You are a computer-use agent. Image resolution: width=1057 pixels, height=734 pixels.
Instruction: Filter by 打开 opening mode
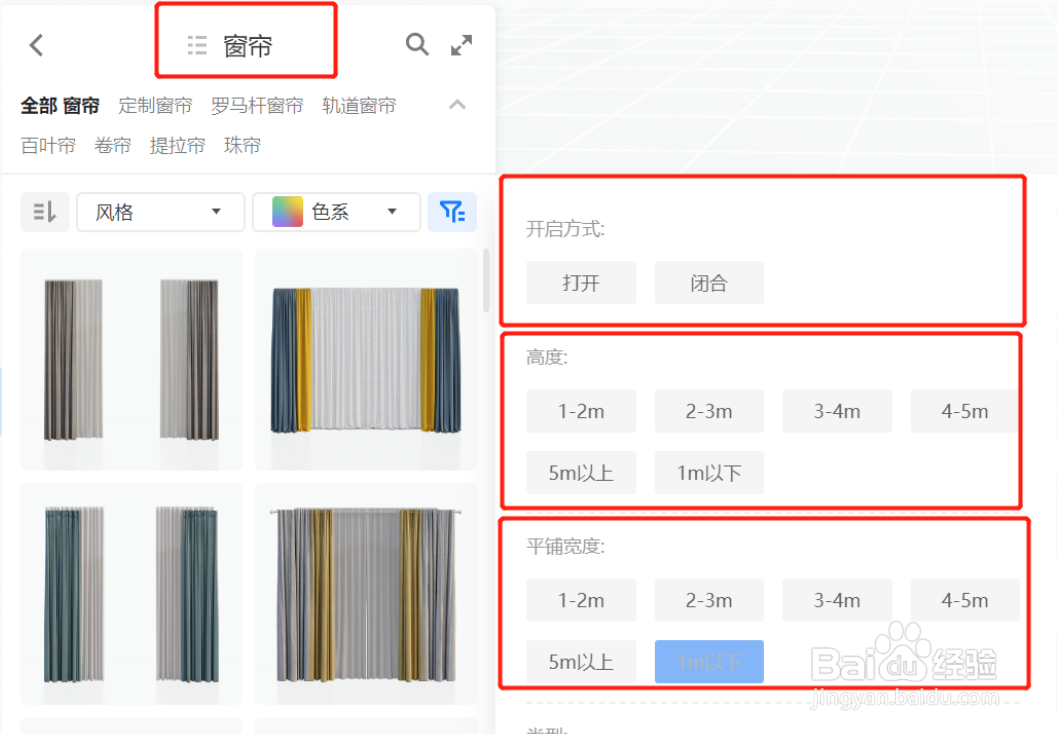pyautogui.click(x=581, y=282)
